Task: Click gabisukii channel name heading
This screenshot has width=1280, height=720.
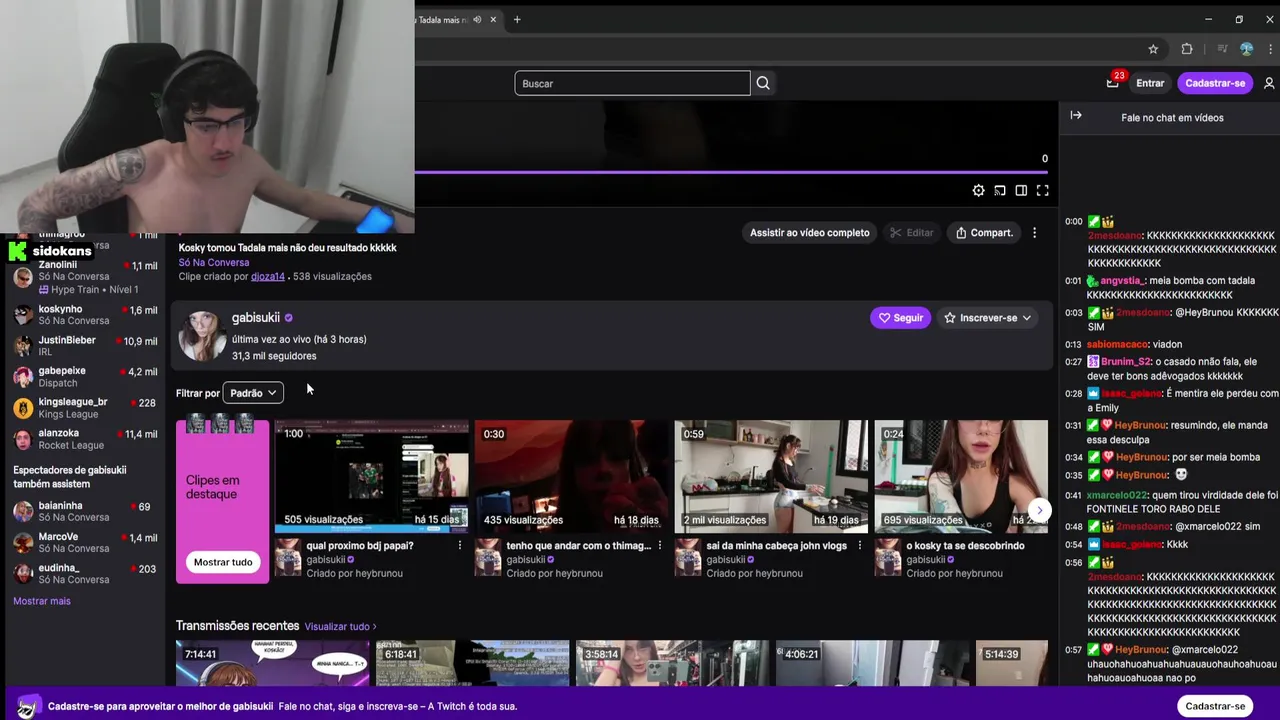Action: pos(256,317)
